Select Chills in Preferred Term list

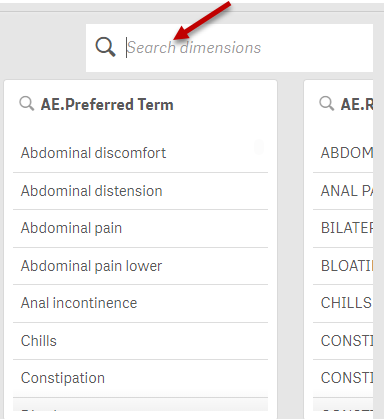tap(140, 341)
